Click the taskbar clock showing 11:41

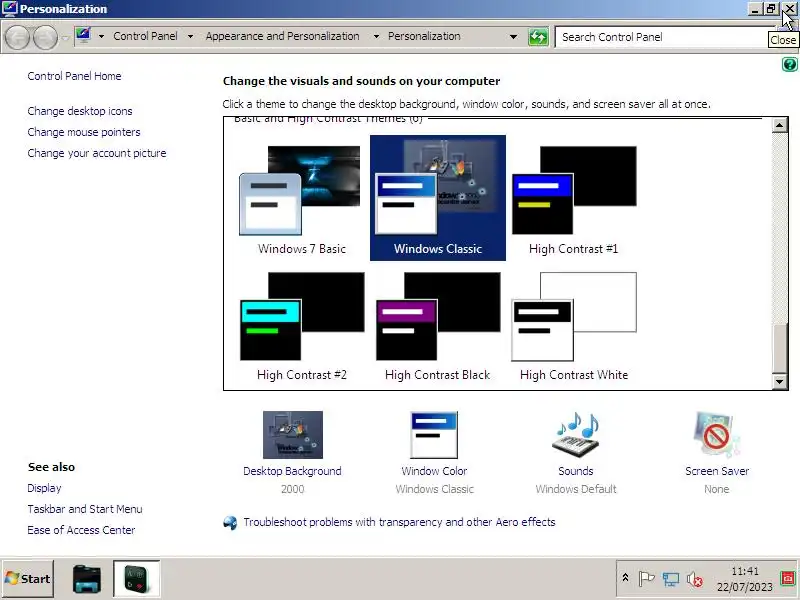745,579
